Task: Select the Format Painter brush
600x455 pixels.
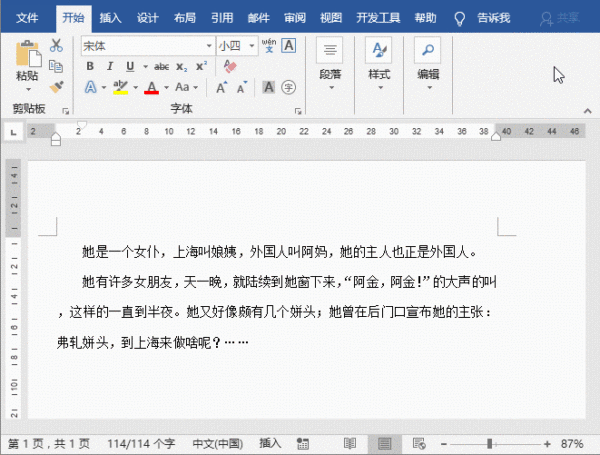Action: pos(57,87)
